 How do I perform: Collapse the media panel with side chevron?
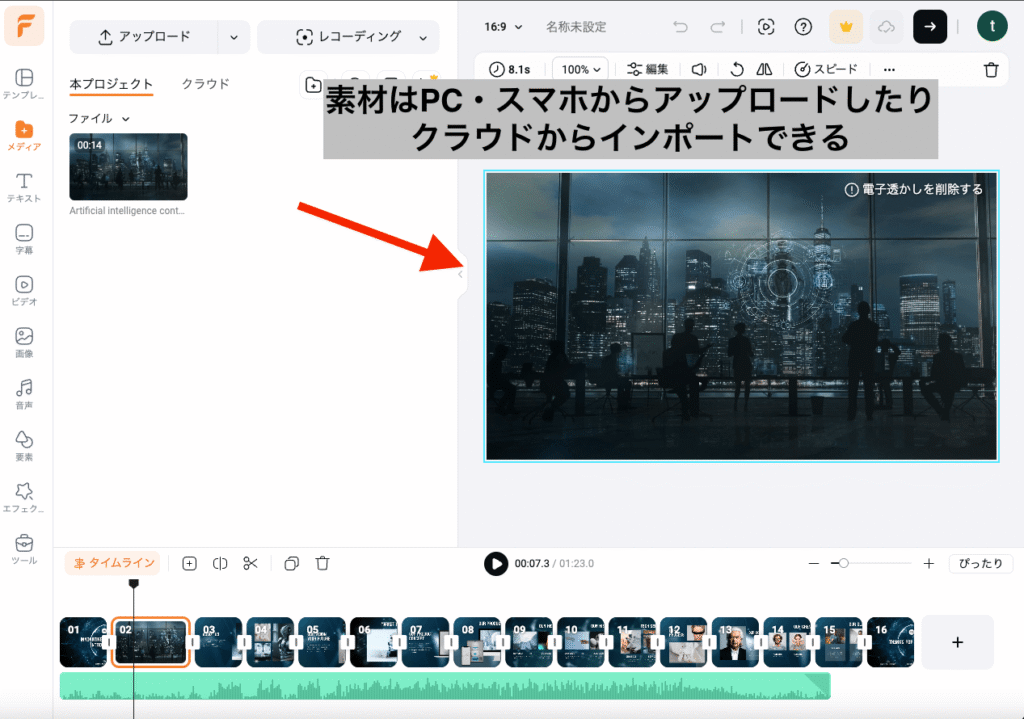(460, 274)
